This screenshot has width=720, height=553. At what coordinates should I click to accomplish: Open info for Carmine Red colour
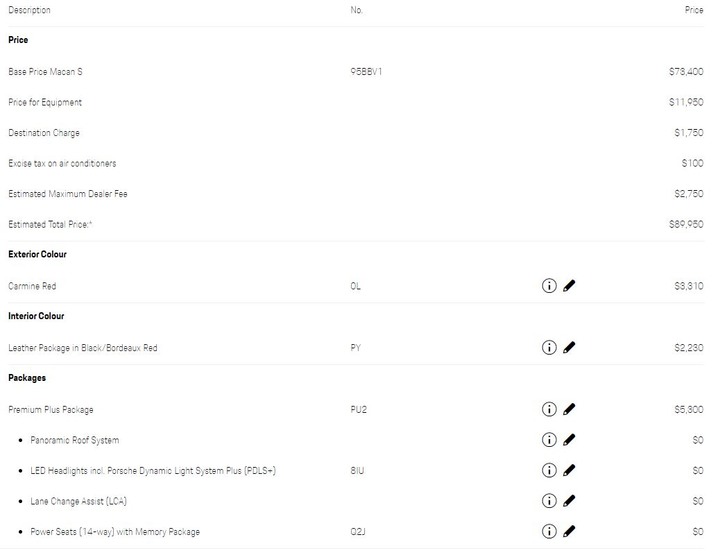[549, 286]
